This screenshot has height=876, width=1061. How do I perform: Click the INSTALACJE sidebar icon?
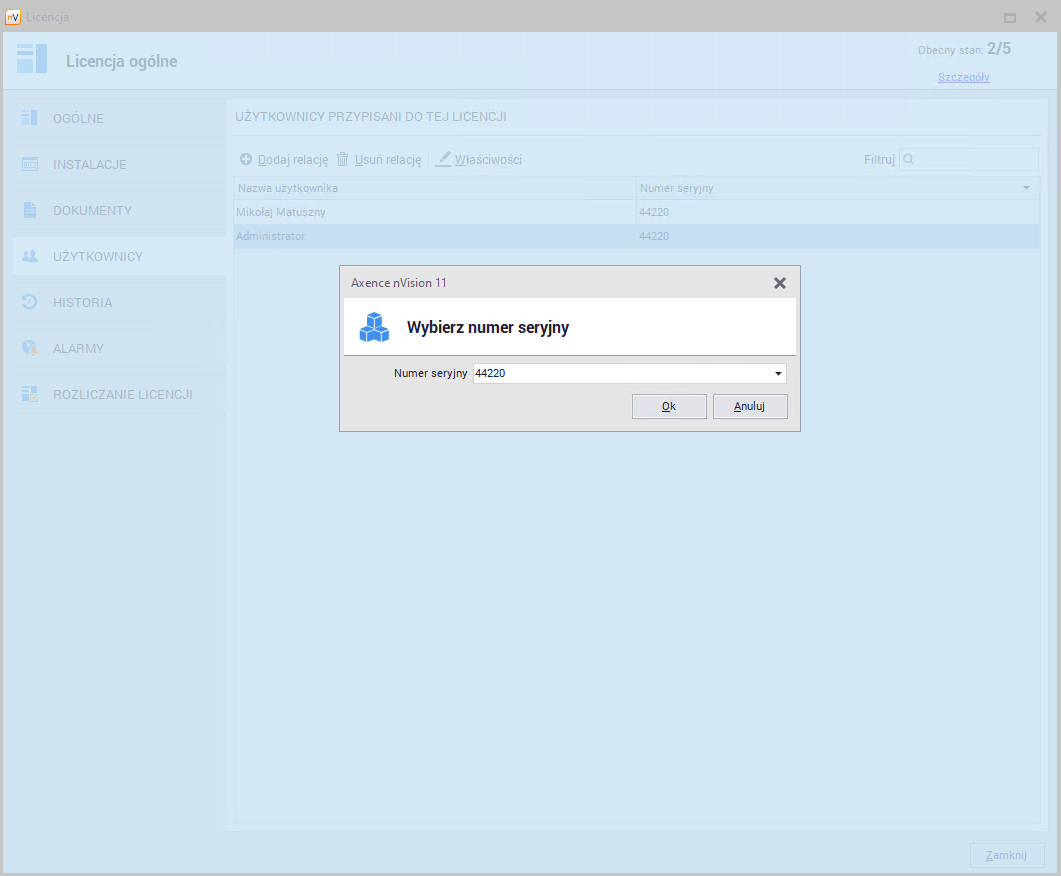click(x=30, y=164)
